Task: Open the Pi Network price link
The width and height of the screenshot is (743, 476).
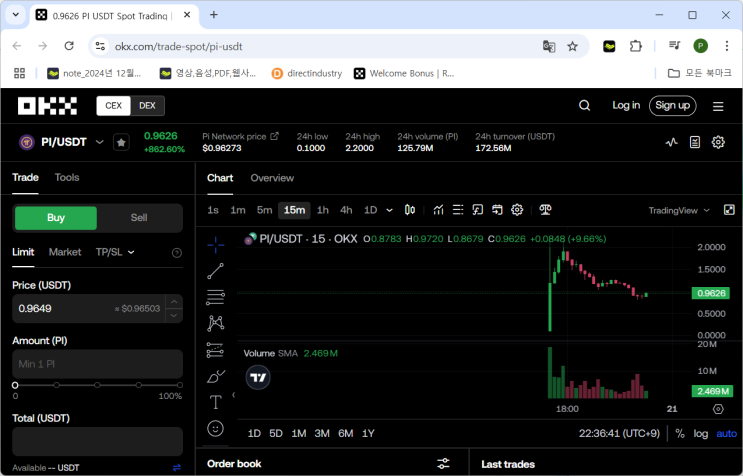Action: click(x=240, y=136)
